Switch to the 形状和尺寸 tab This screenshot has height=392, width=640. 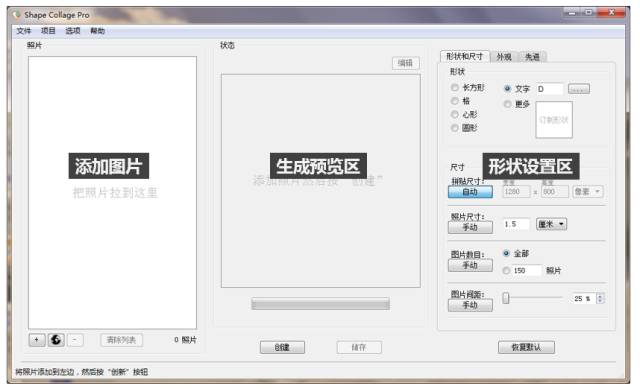click(464, 57)
